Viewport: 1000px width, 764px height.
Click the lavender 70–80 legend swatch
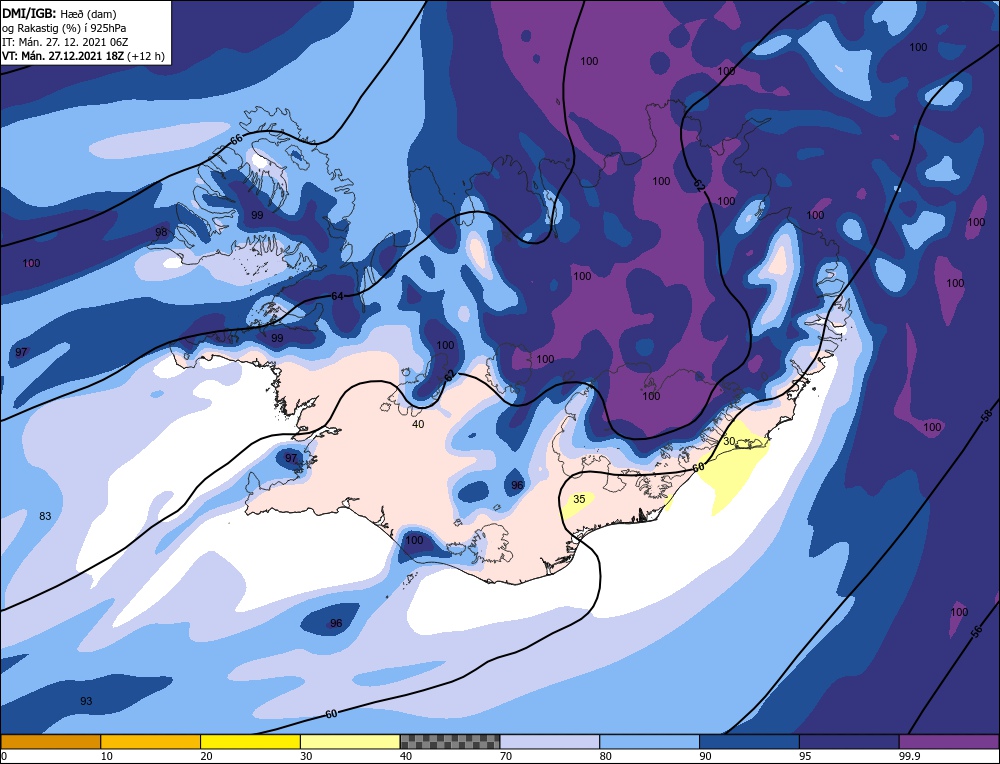(550, 741)
